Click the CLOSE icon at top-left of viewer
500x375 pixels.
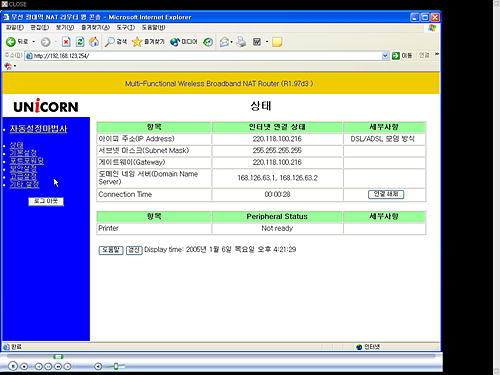point(4,4)
